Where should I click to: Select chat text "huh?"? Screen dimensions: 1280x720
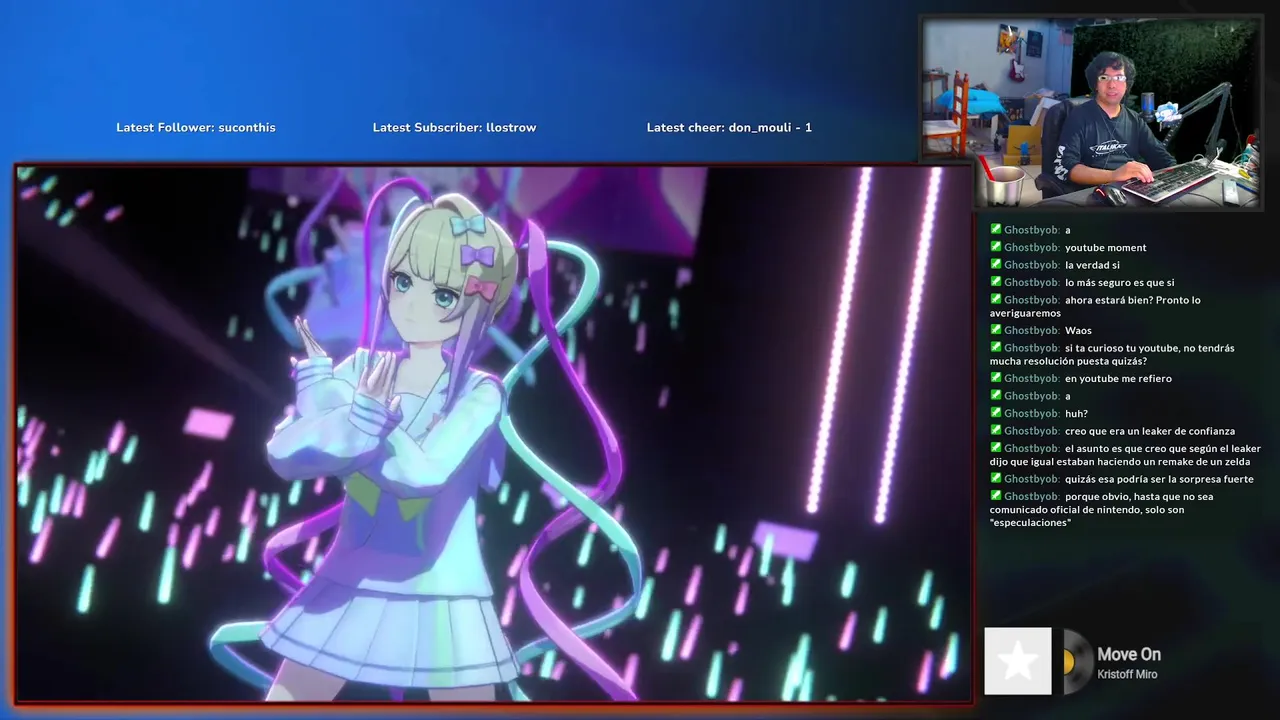(1076, 414)
